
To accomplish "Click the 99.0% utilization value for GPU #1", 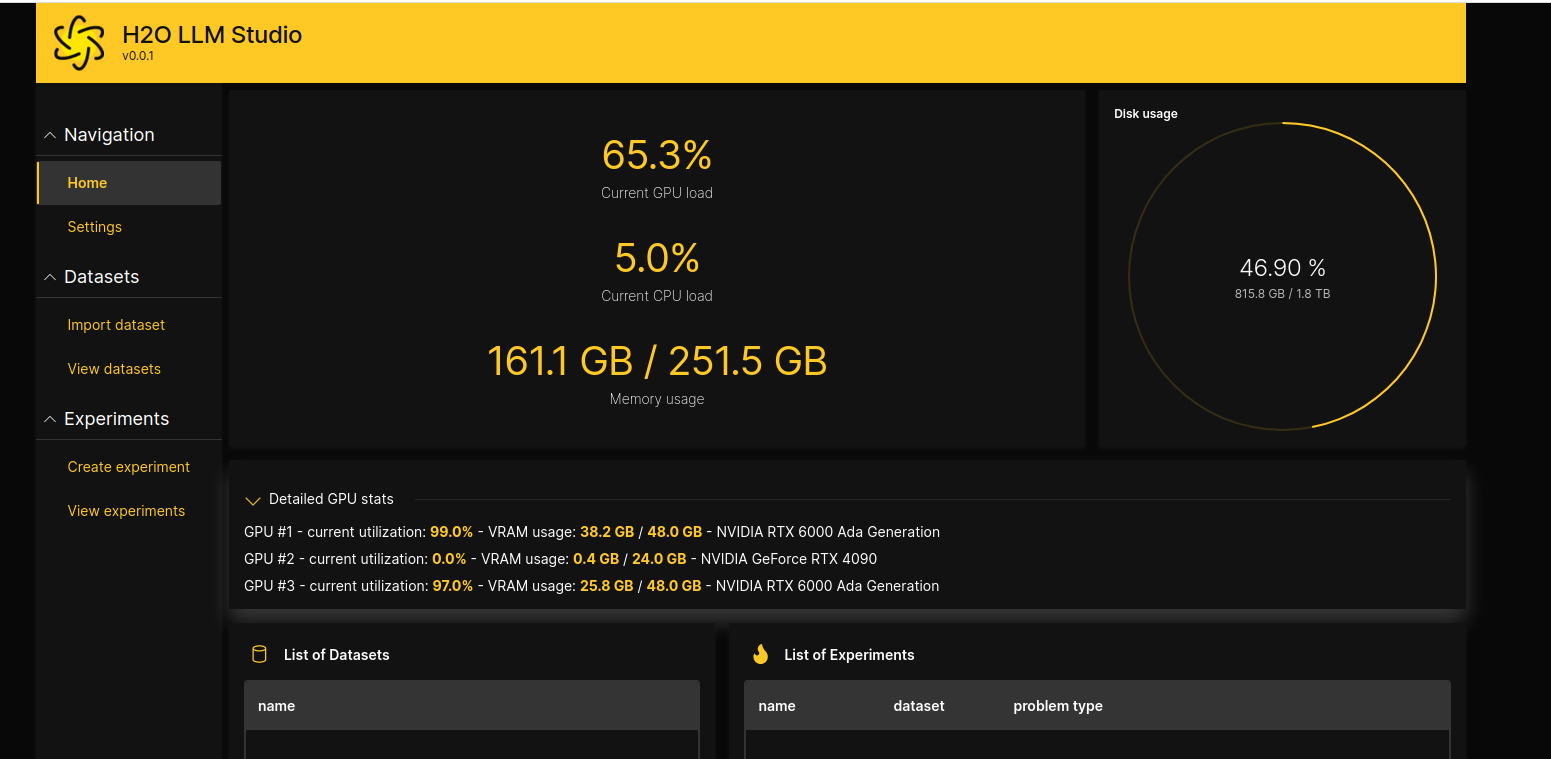I will [451, 532].
